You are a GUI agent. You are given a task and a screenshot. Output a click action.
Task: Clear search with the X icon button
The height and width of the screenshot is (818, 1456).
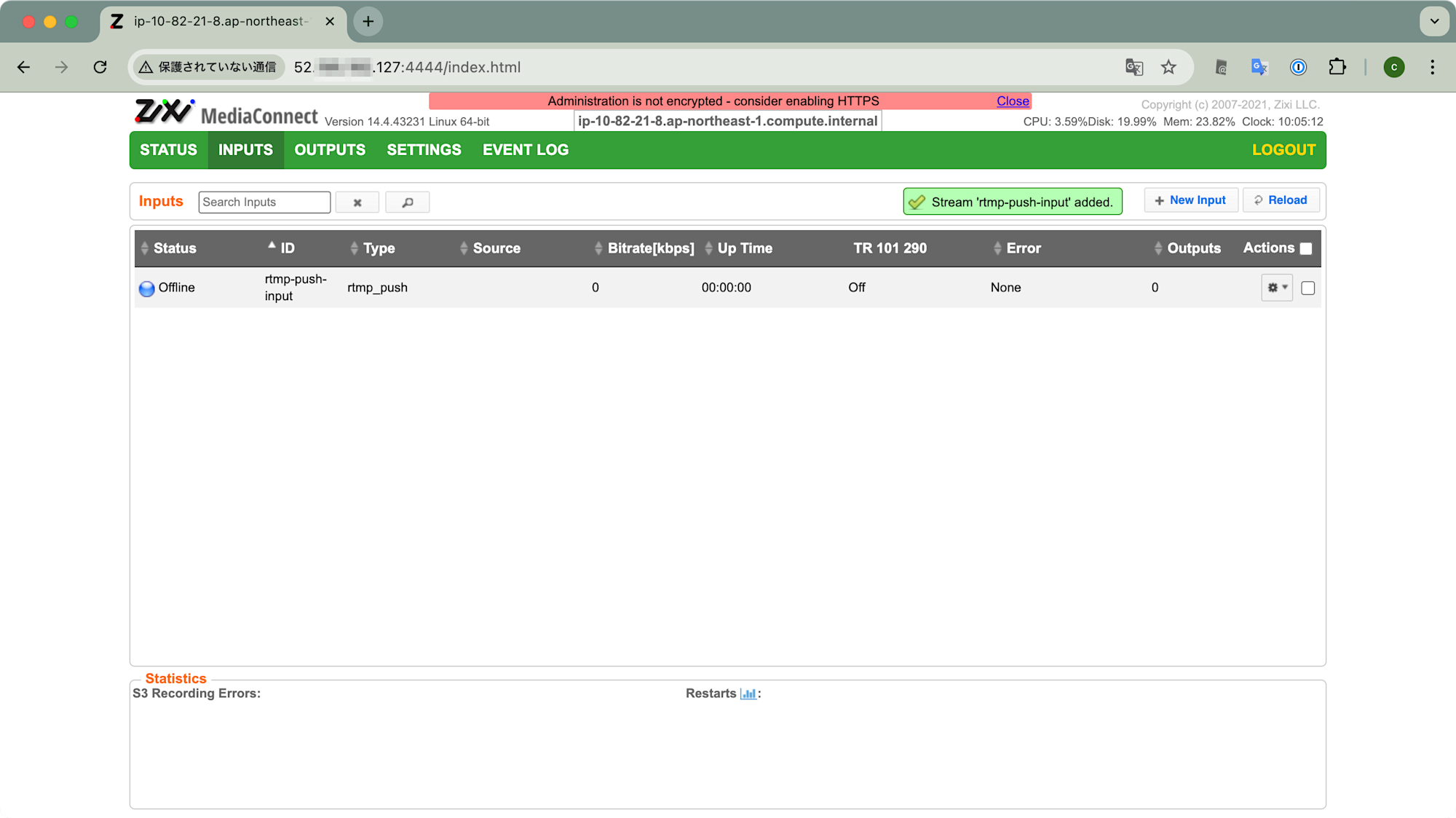(x=357, y=202)
